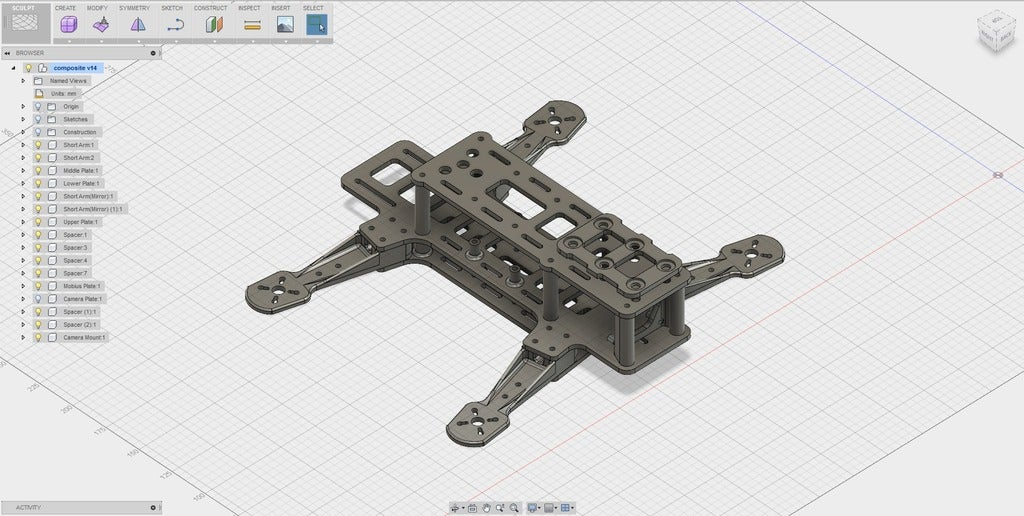This screenshot has width=1024, height=516.
Task: Click the Fit zoom magnifier icon
Action: click(x=514, y=508)
